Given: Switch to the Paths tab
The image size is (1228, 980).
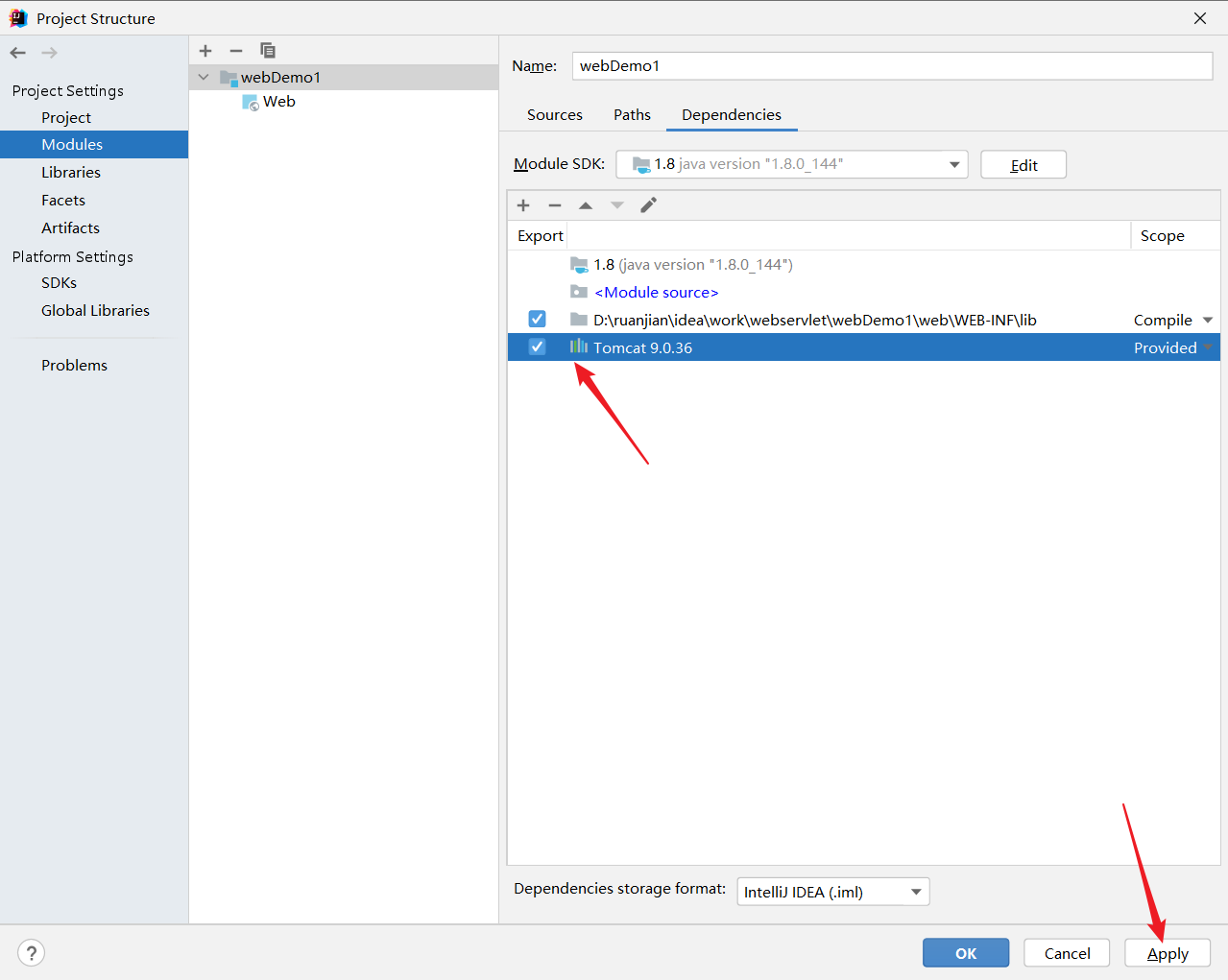Looking at the screenshot, I should coord(632,114).
